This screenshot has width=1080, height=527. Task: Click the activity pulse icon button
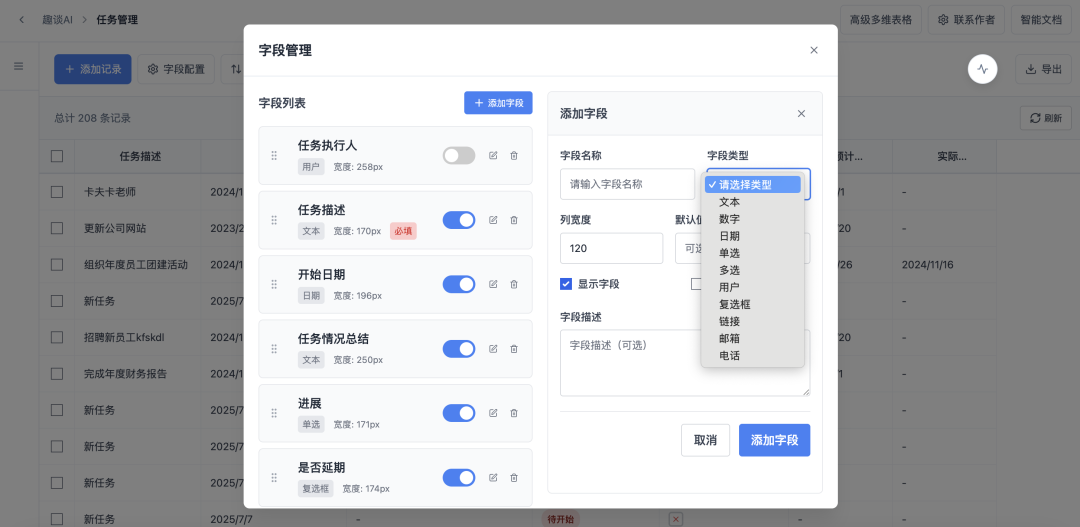(983, 69)
